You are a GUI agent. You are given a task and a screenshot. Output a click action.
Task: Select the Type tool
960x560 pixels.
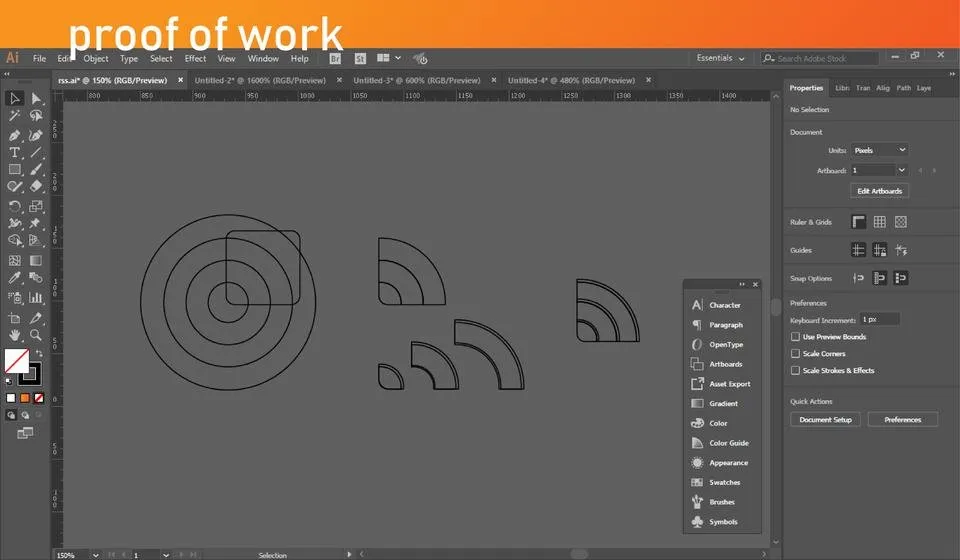(14, 152)
